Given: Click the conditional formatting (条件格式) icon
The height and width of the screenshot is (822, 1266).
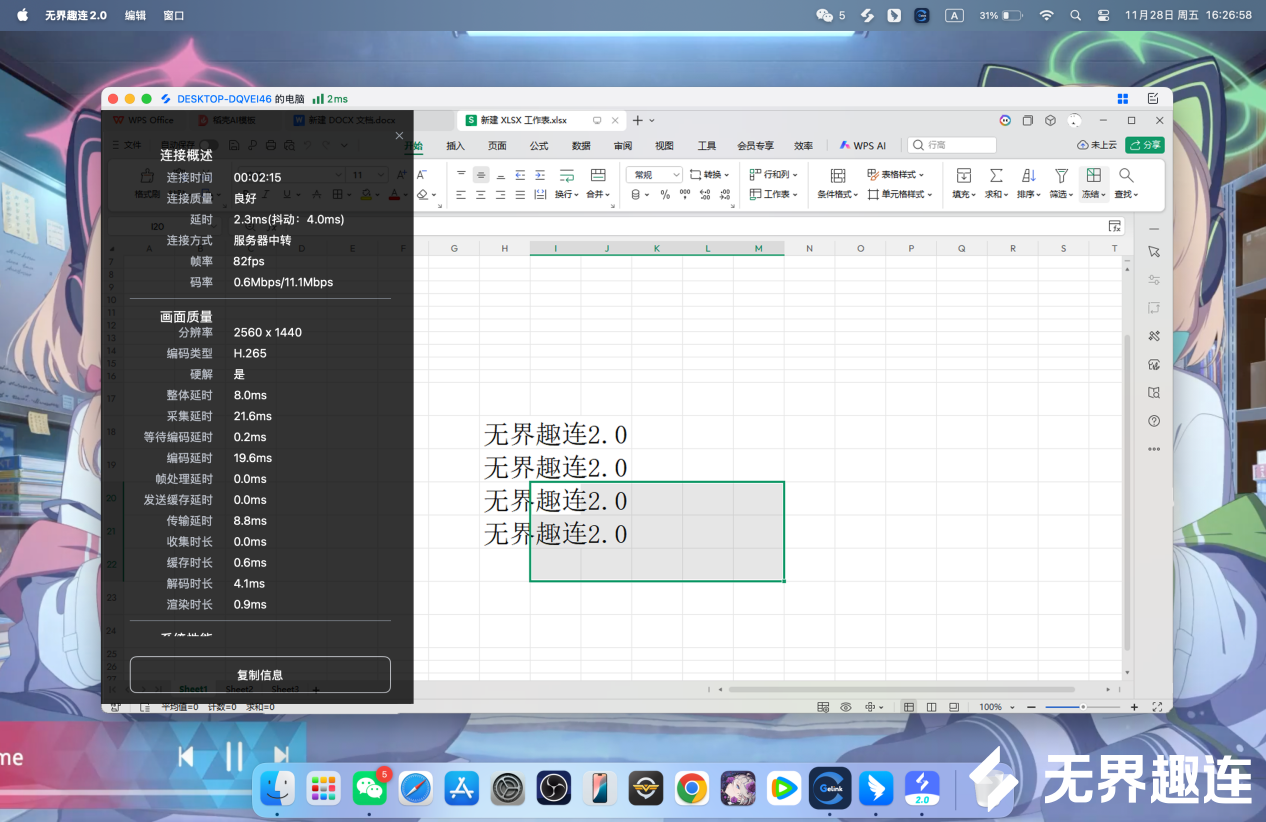Looking at the screenshot, I should [x=838, y=176].
